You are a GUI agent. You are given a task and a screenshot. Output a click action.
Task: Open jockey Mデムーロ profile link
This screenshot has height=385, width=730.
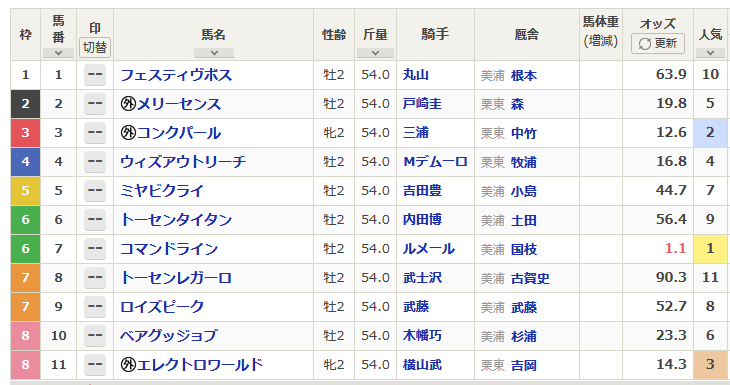tap(435, 162)
